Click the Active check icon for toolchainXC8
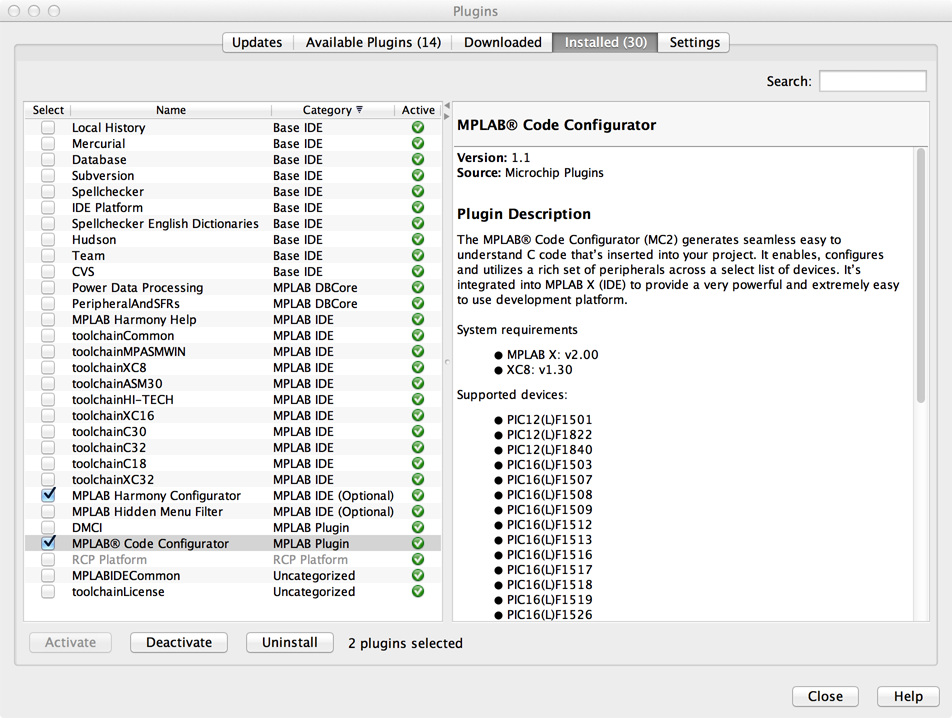Image resolution: width=952 pixels, height=718 pixels. point(418,368)
